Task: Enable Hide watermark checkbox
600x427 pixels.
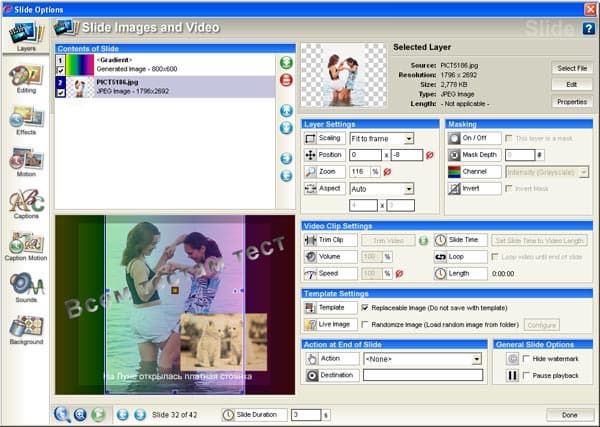Action: pyautogui.click(x=526, y=359)
